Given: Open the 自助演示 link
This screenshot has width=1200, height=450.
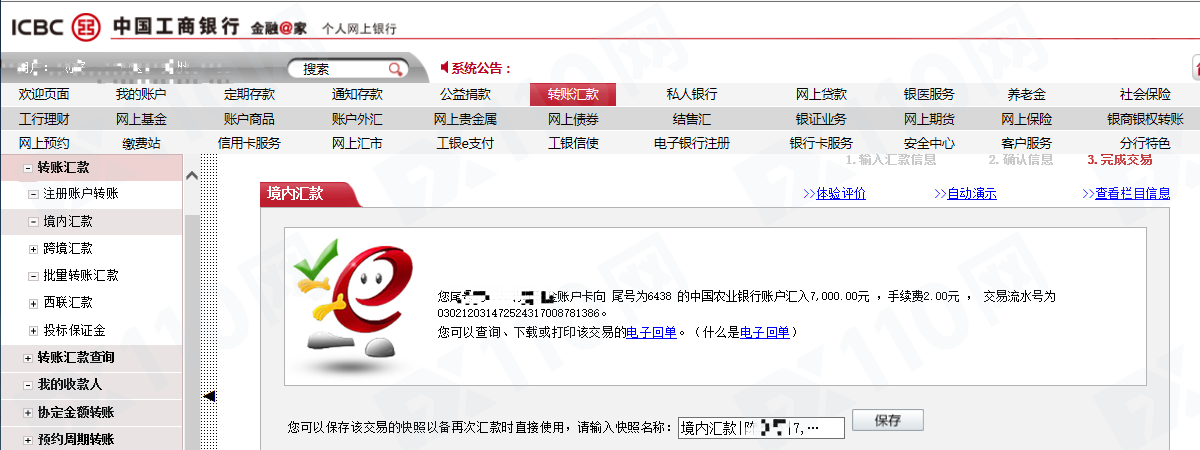Looking at the screenshot, I should pyautogui.click(x=971, y=194).
